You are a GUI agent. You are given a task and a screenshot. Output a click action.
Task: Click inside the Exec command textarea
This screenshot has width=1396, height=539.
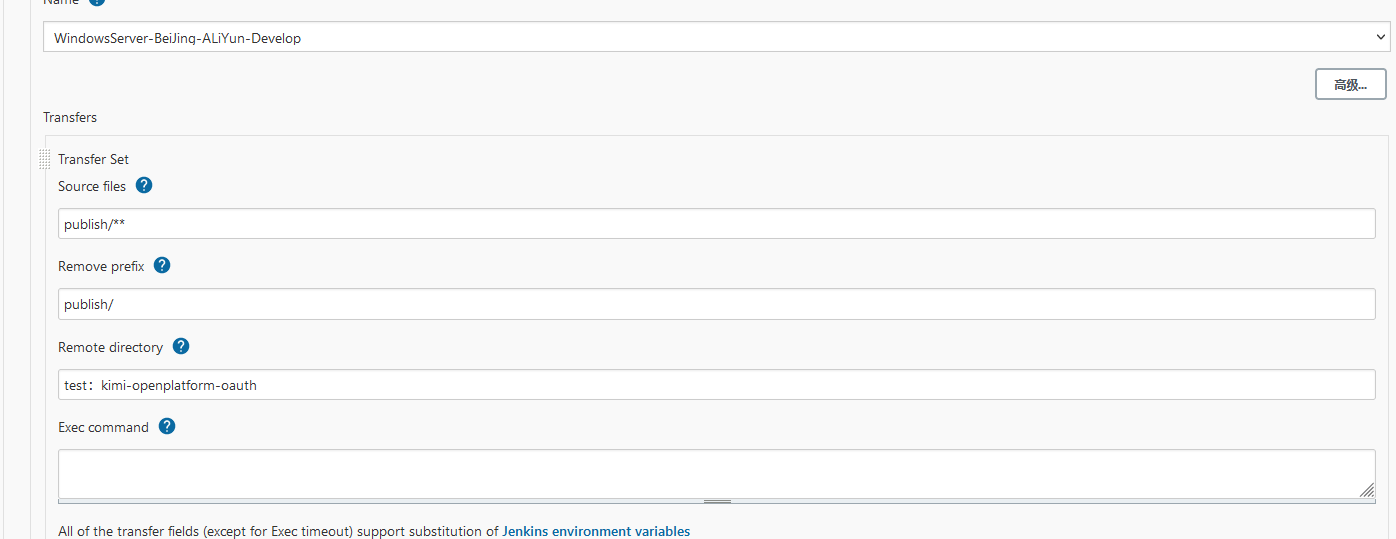coord(716,472)
